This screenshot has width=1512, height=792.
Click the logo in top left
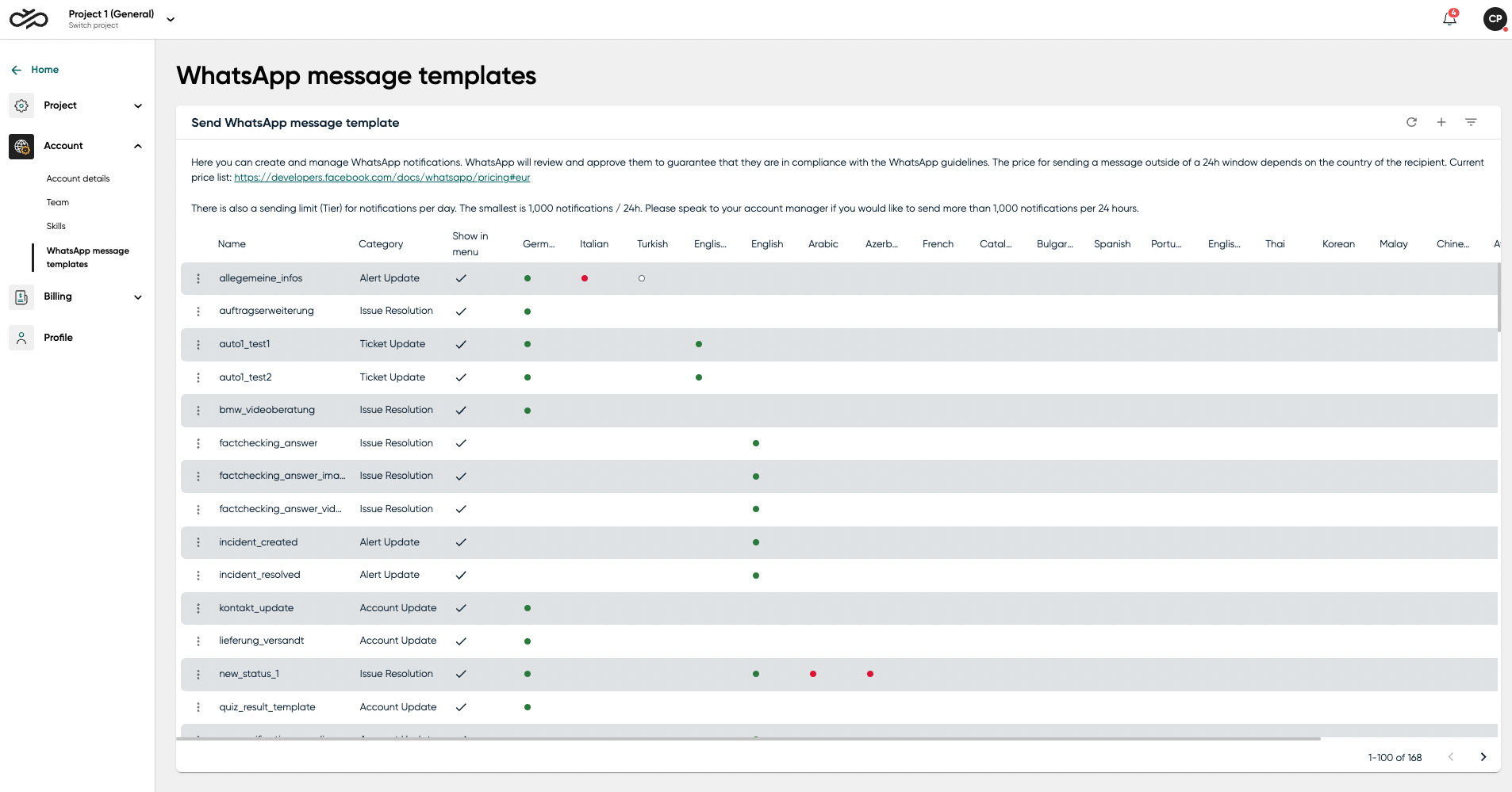coord(29,18)
